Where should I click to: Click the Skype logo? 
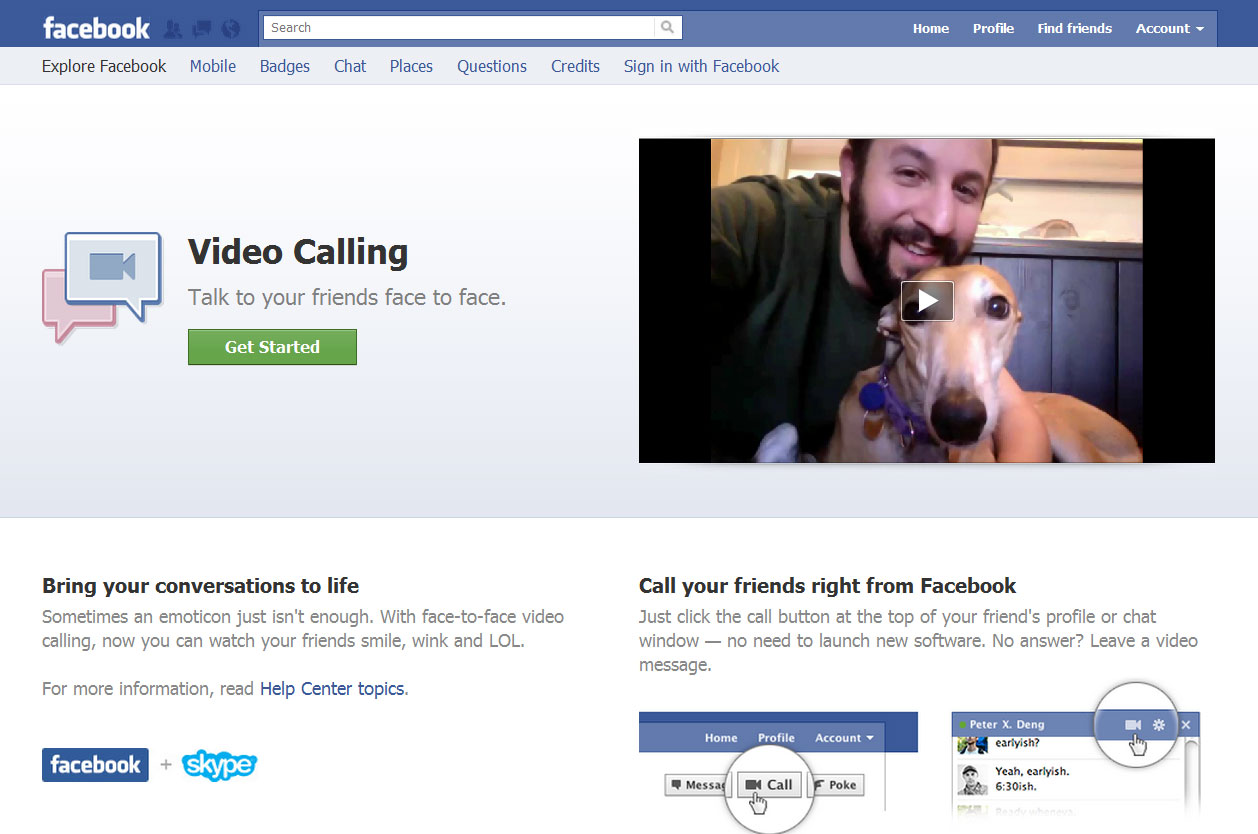point(219,765)
